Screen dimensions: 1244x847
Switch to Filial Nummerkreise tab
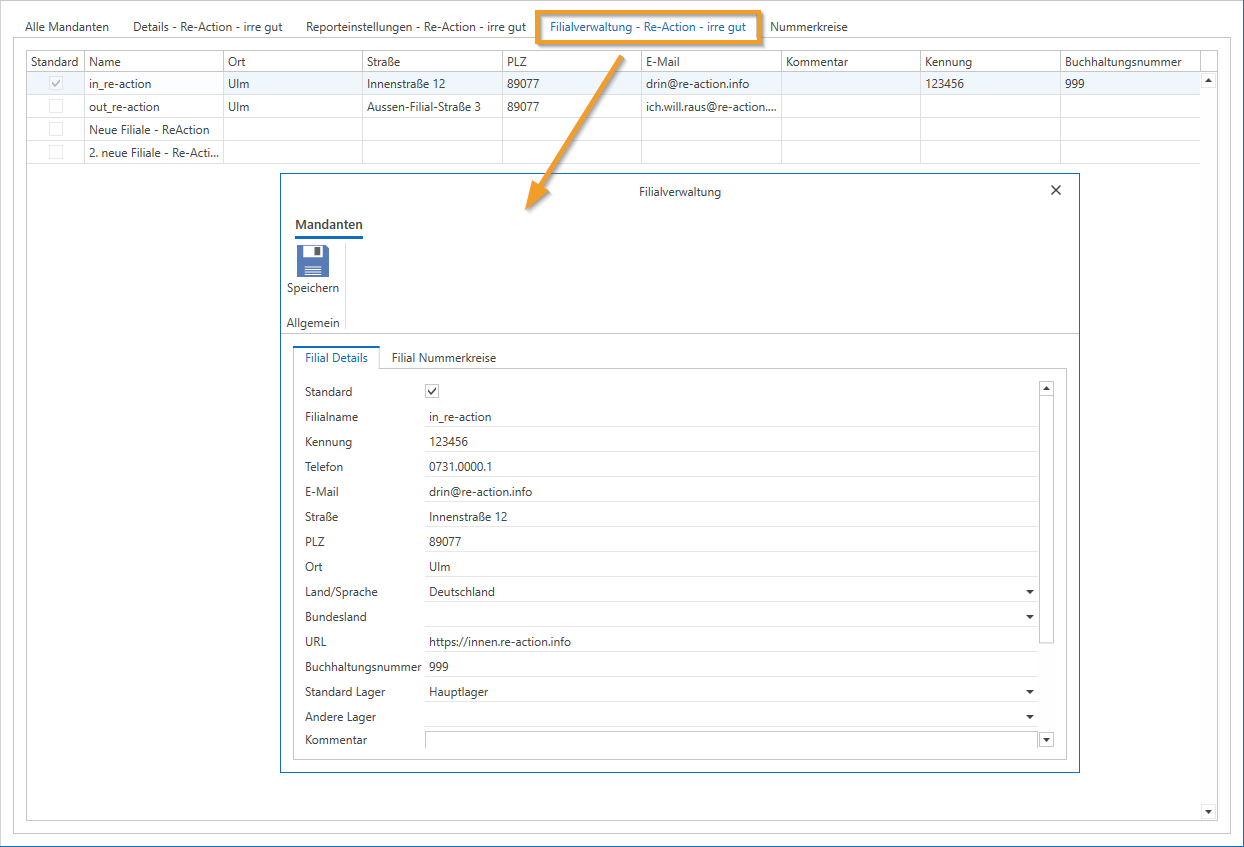(x=443, y=358)
